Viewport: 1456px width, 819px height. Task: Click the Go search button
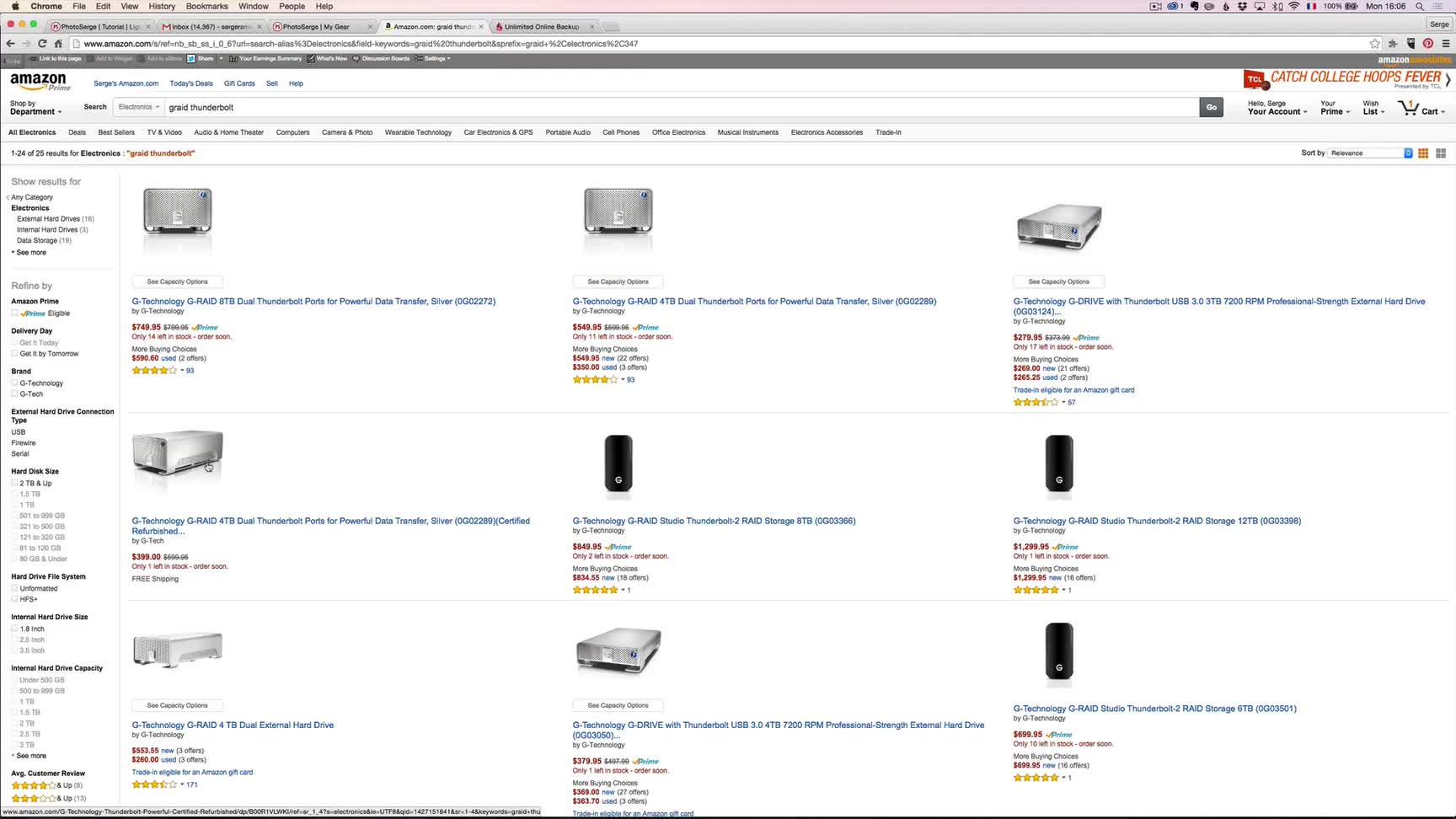(x=1211, y=107)
